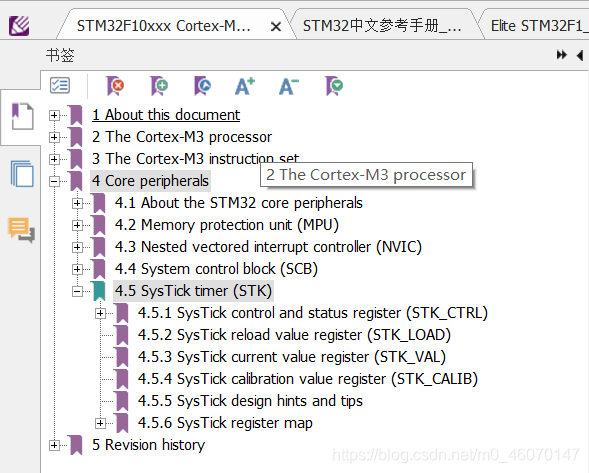Click the 书签 panel title
Image resolution: width=589 pixels, height=473 pixels.
coord(60,56)
